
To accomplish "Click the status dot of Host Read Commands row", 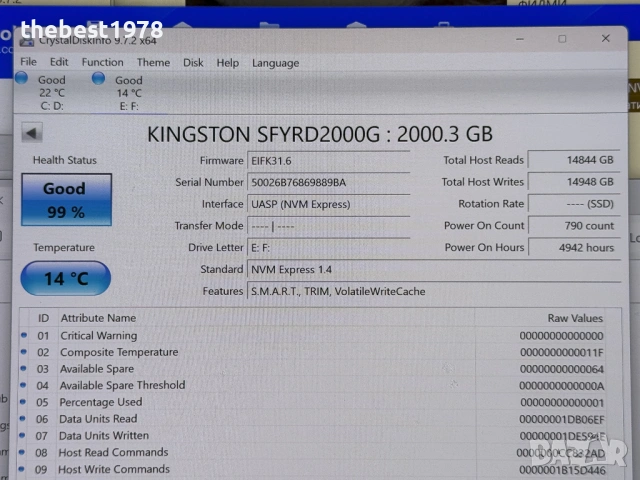I will pos(22,452).
